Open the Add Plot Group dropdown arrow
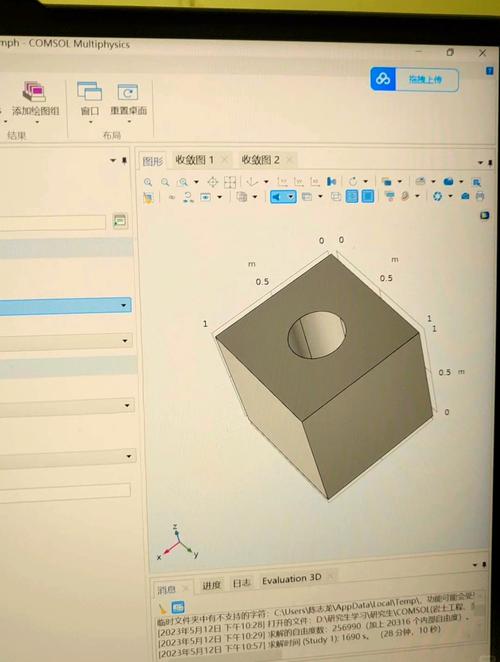The width and height of the screenshot is (500, 662). [37, 122]
